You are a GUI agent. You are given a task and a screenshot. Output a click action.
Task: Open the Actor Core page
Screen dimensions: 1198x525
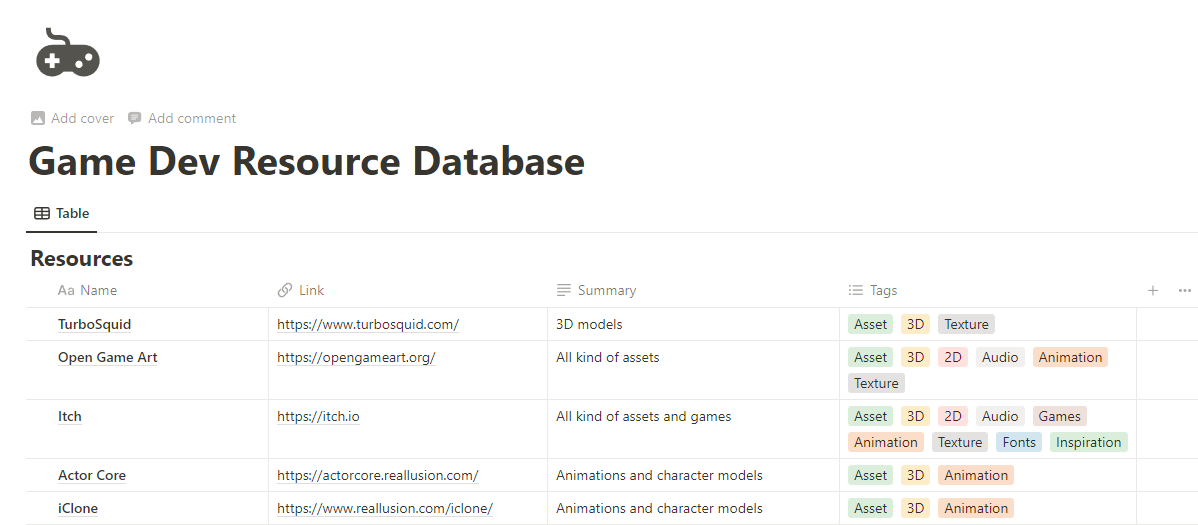(x=92, y=475)
